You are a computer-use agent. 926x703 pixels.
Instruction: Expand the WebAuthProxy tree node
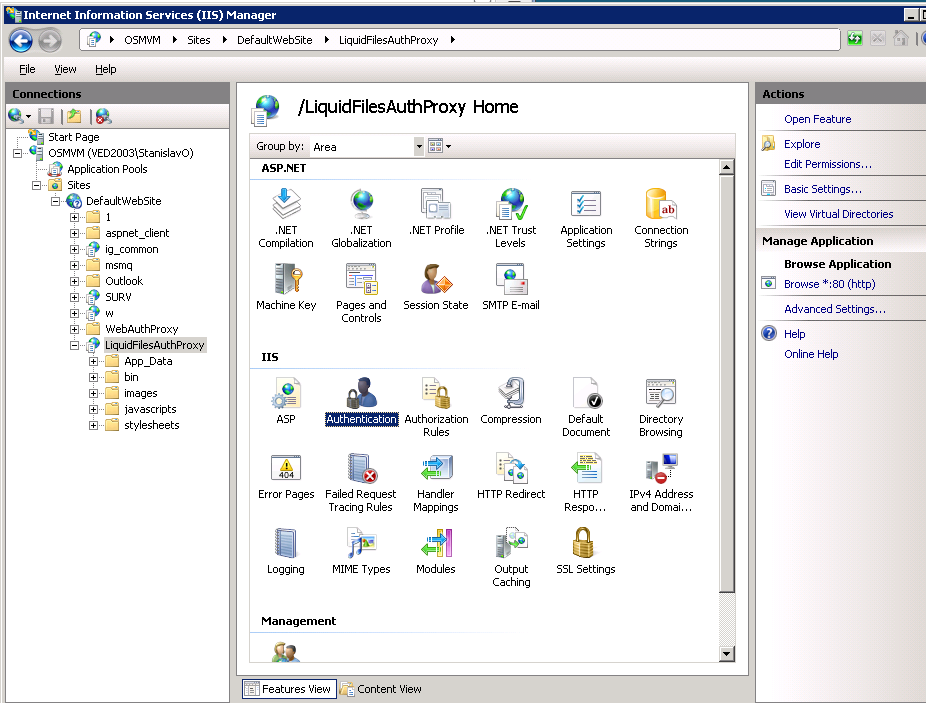click(75, 329)
